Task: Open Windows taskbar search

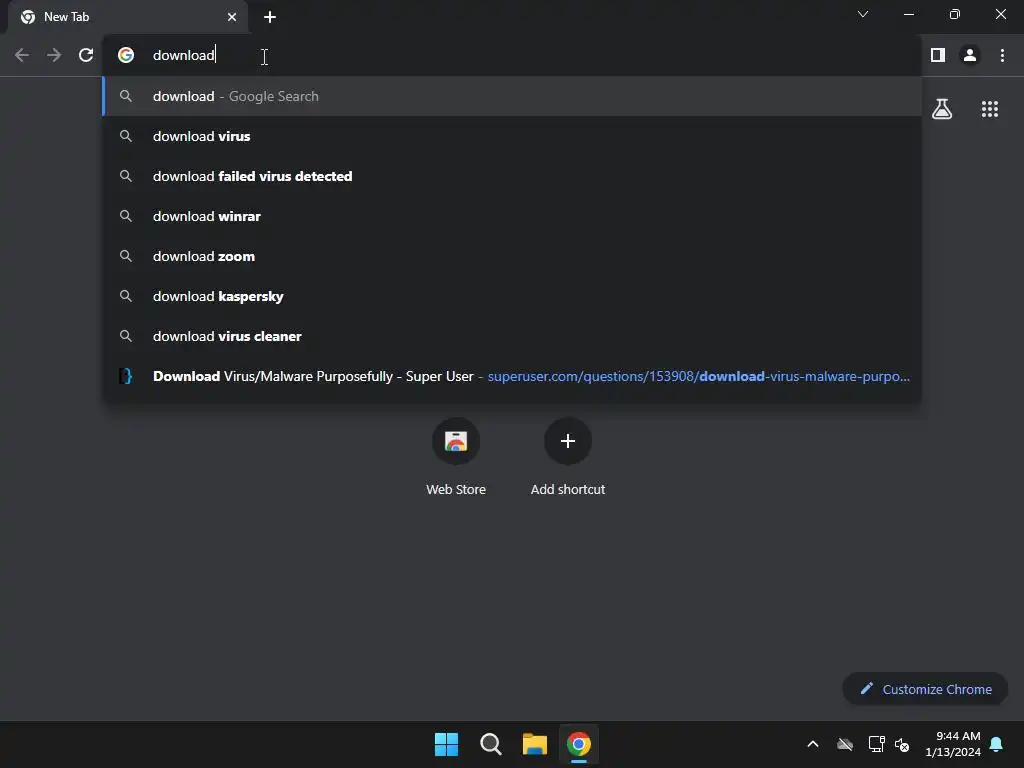Action: tap(490, 744)
